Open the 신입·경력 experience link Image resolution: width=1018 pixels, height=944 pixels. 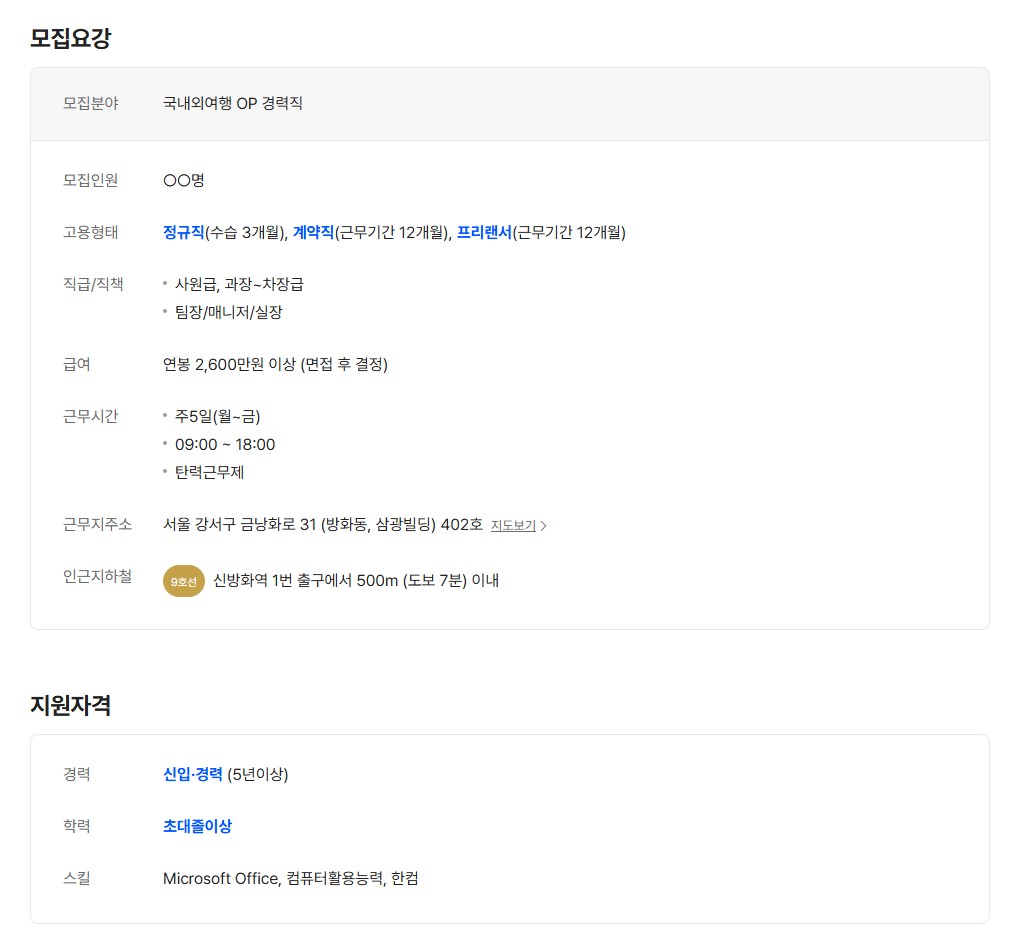pos(193,774)
